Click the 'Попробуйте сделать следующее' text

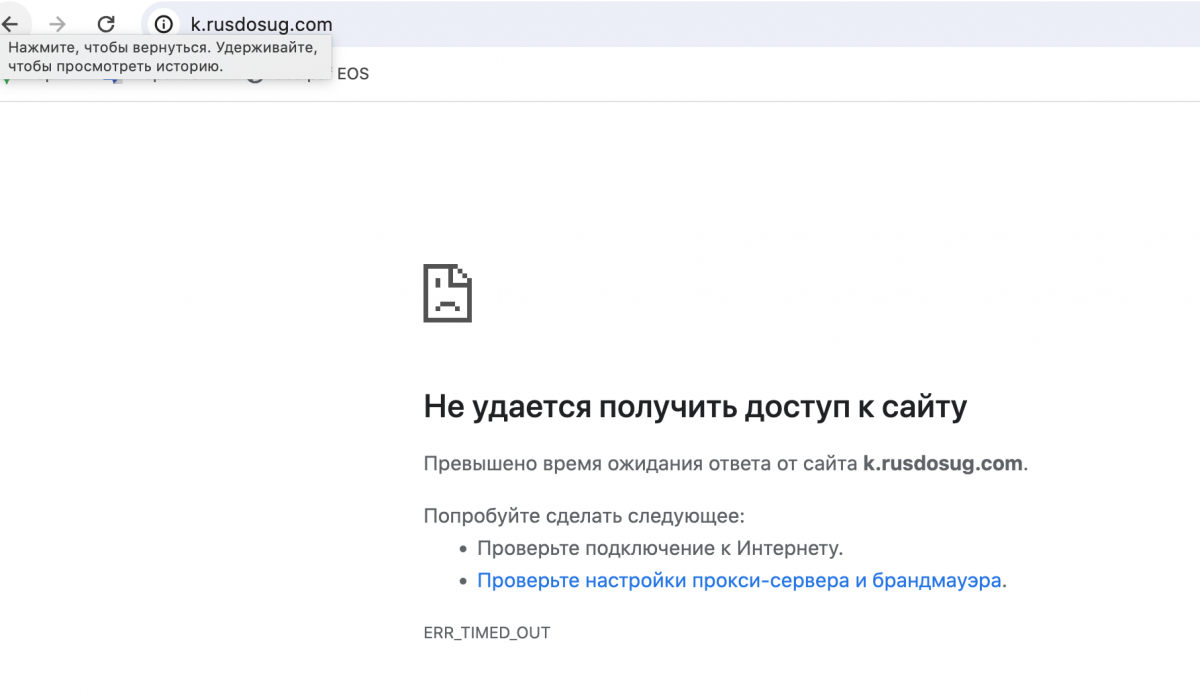tap(584, 517)
